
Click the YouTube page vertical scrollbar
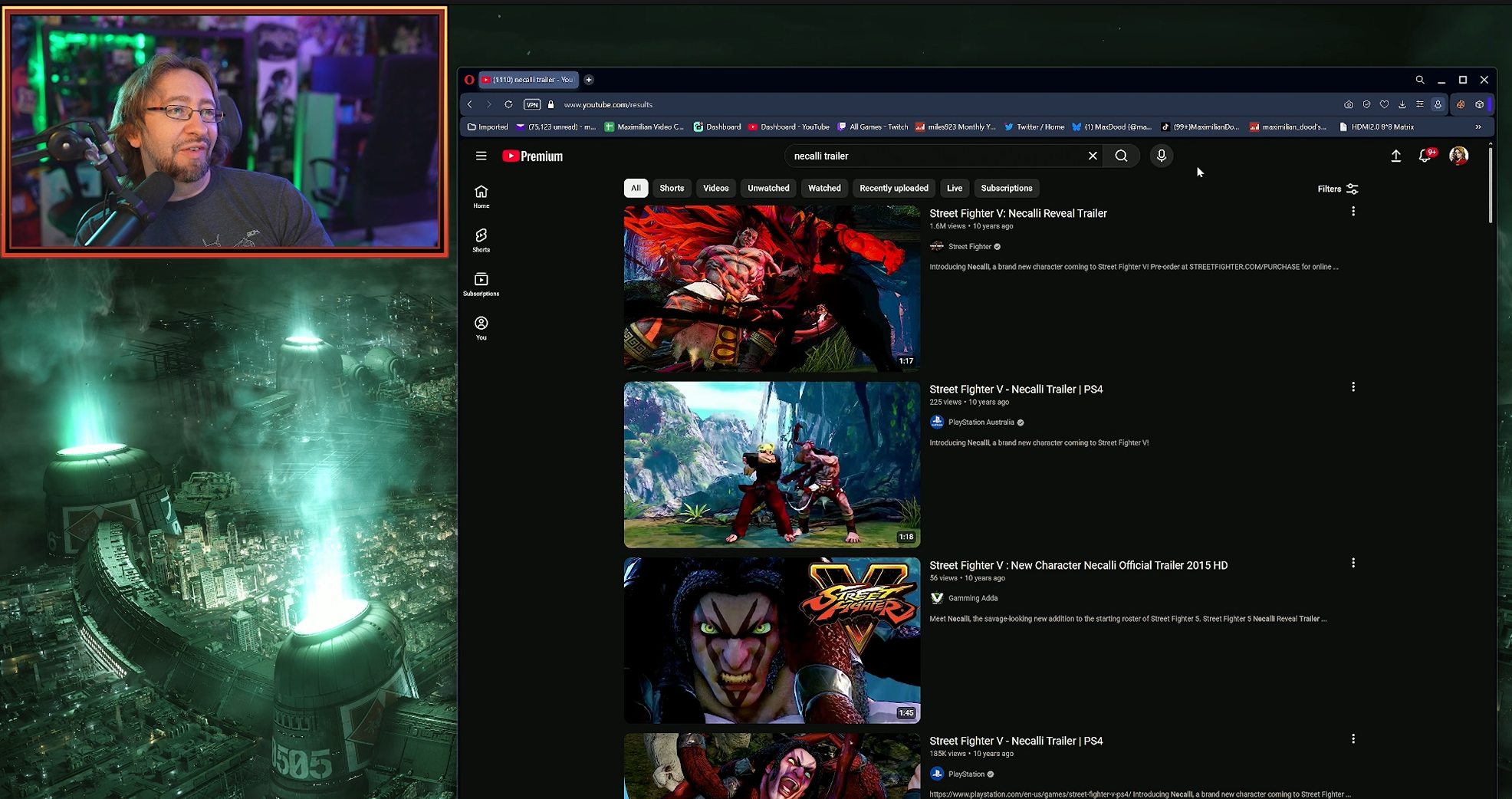(1491, 184)
